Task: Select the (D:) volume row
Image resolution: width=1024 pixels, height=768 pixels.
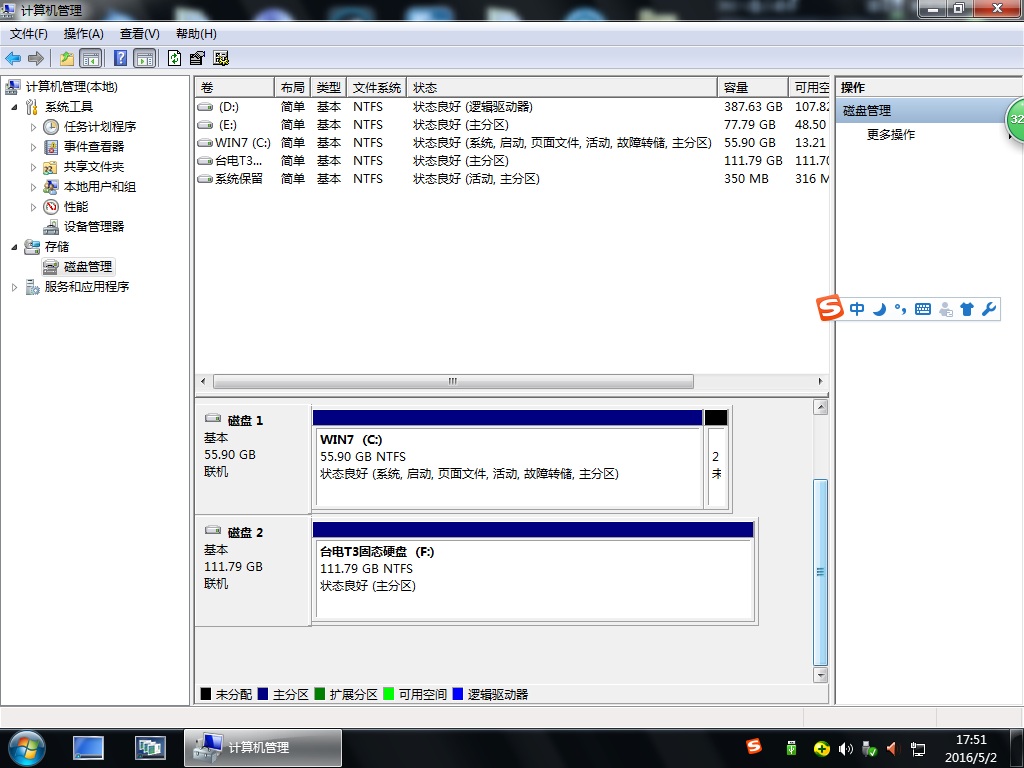Action: (512, 106)
